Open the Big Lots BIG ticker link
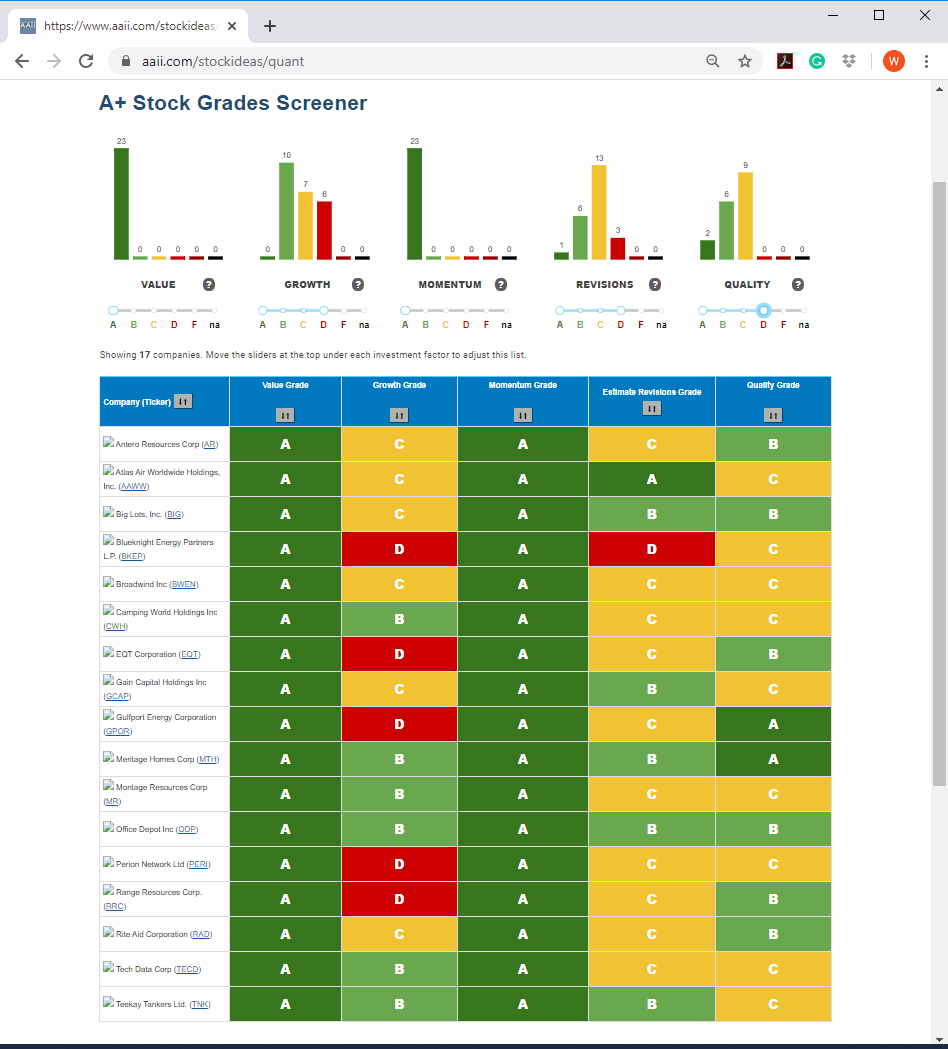This screenshot has width=948, height=1049. coord(174,514)
